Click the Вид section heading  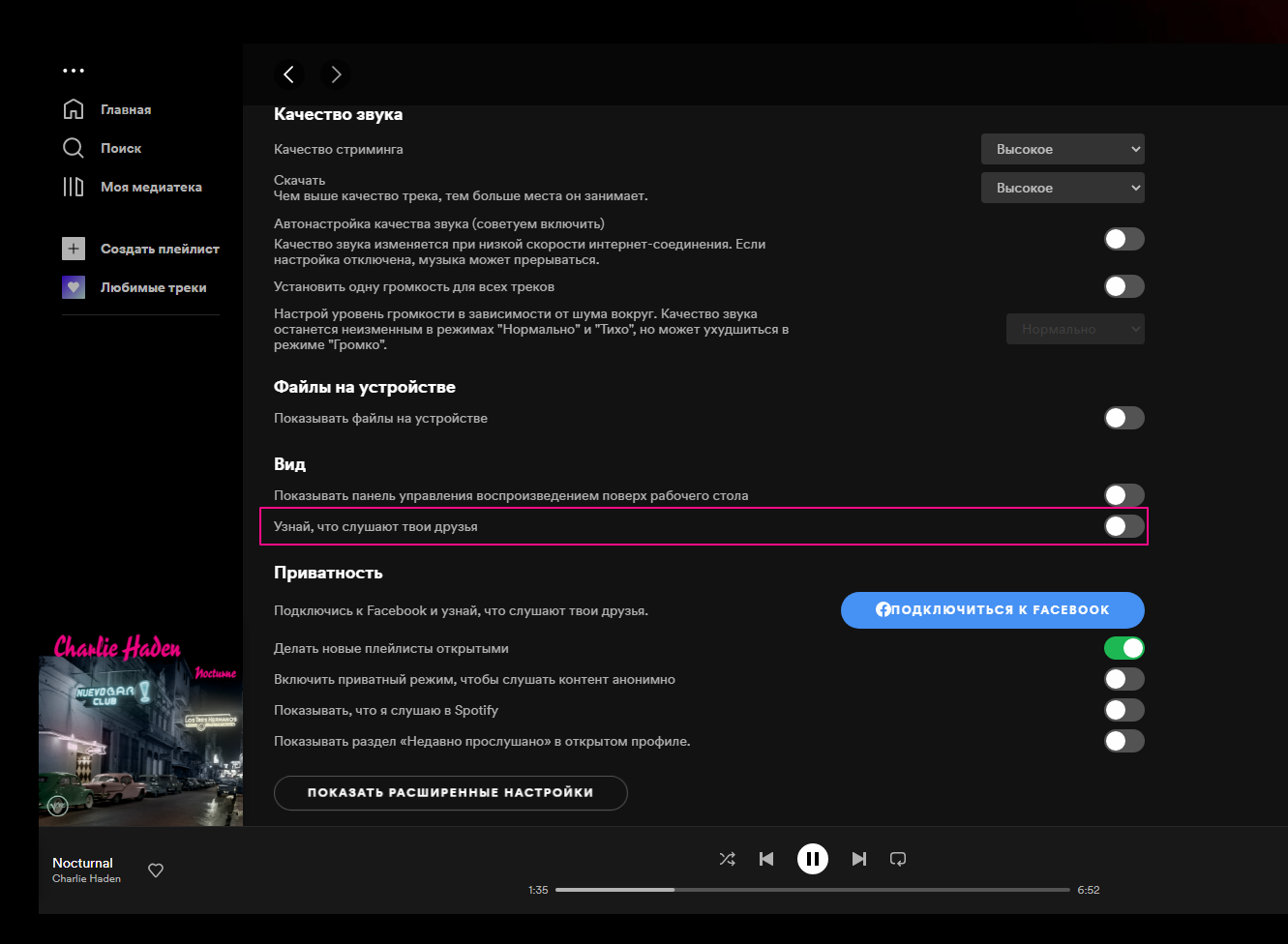pyautogui.click(x=289, y=464)
